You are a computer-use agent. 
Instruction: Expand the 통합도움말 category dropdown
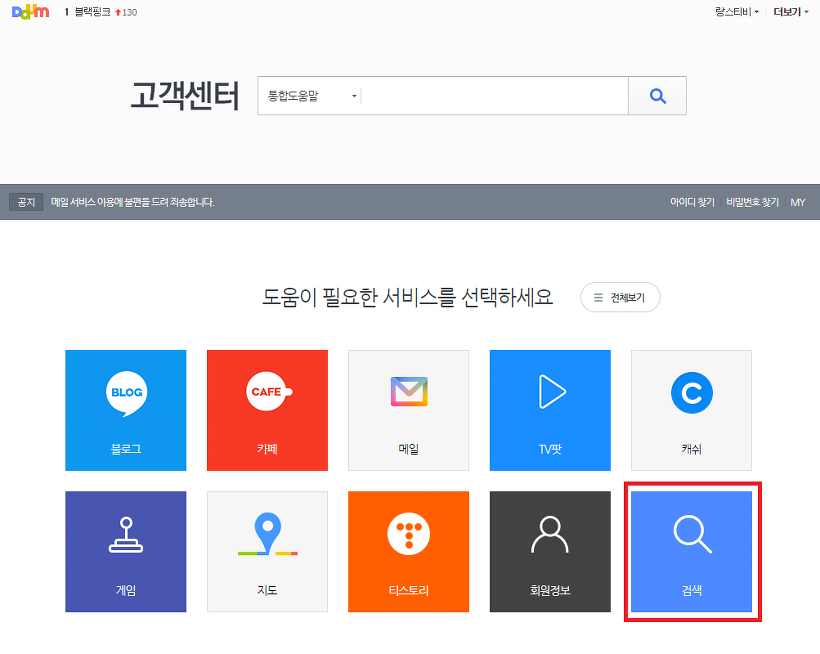tap(312, 96)
